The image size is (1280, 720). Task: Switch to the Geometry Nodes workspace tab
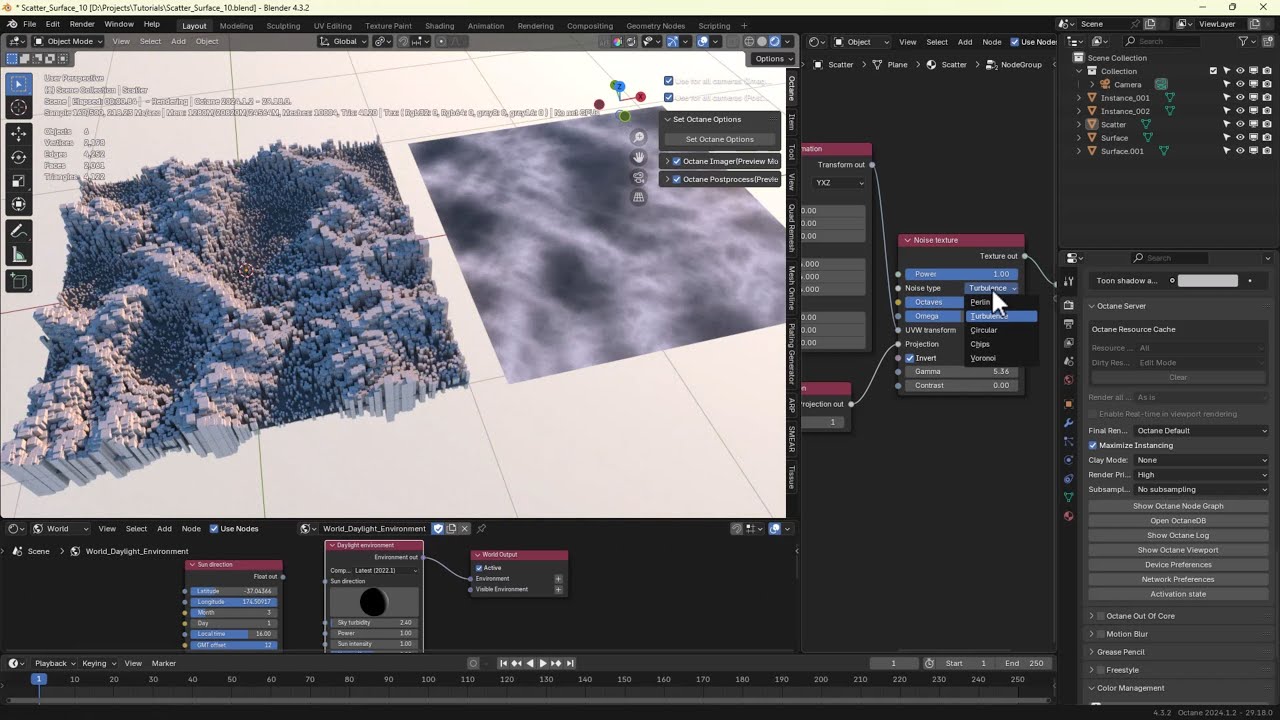click(655, 26)
